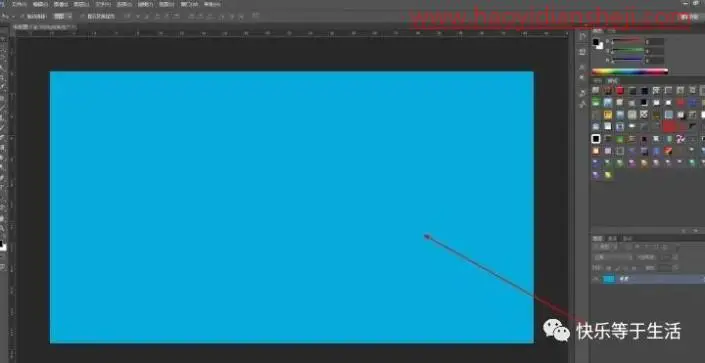Open the layer blend mode dropdown
The image size is (705, 363).
pos(612,258)
